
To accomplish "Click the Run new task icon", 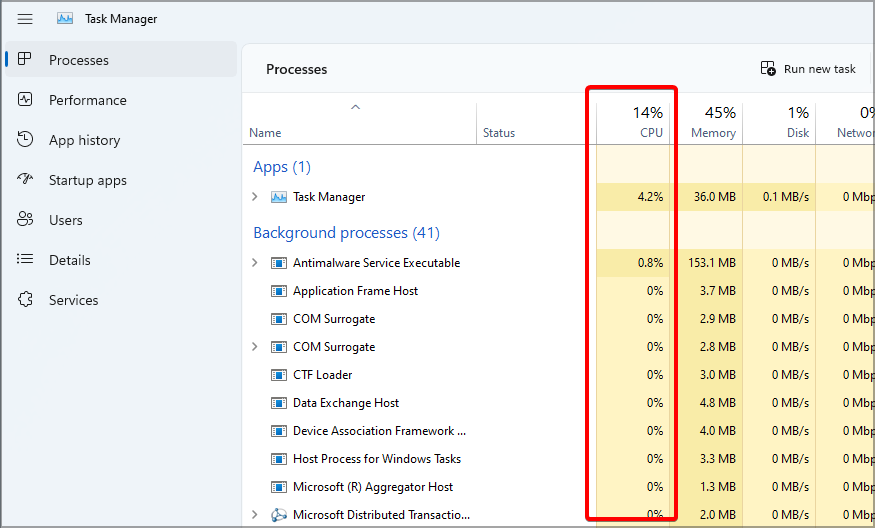I will pos(768,69).
